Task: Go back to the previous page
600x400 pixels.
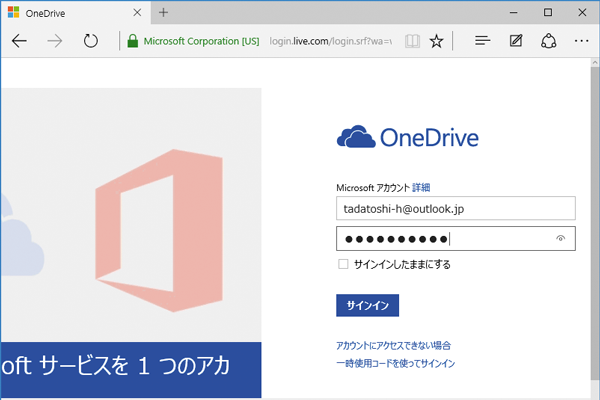Action: coord(19,41)
